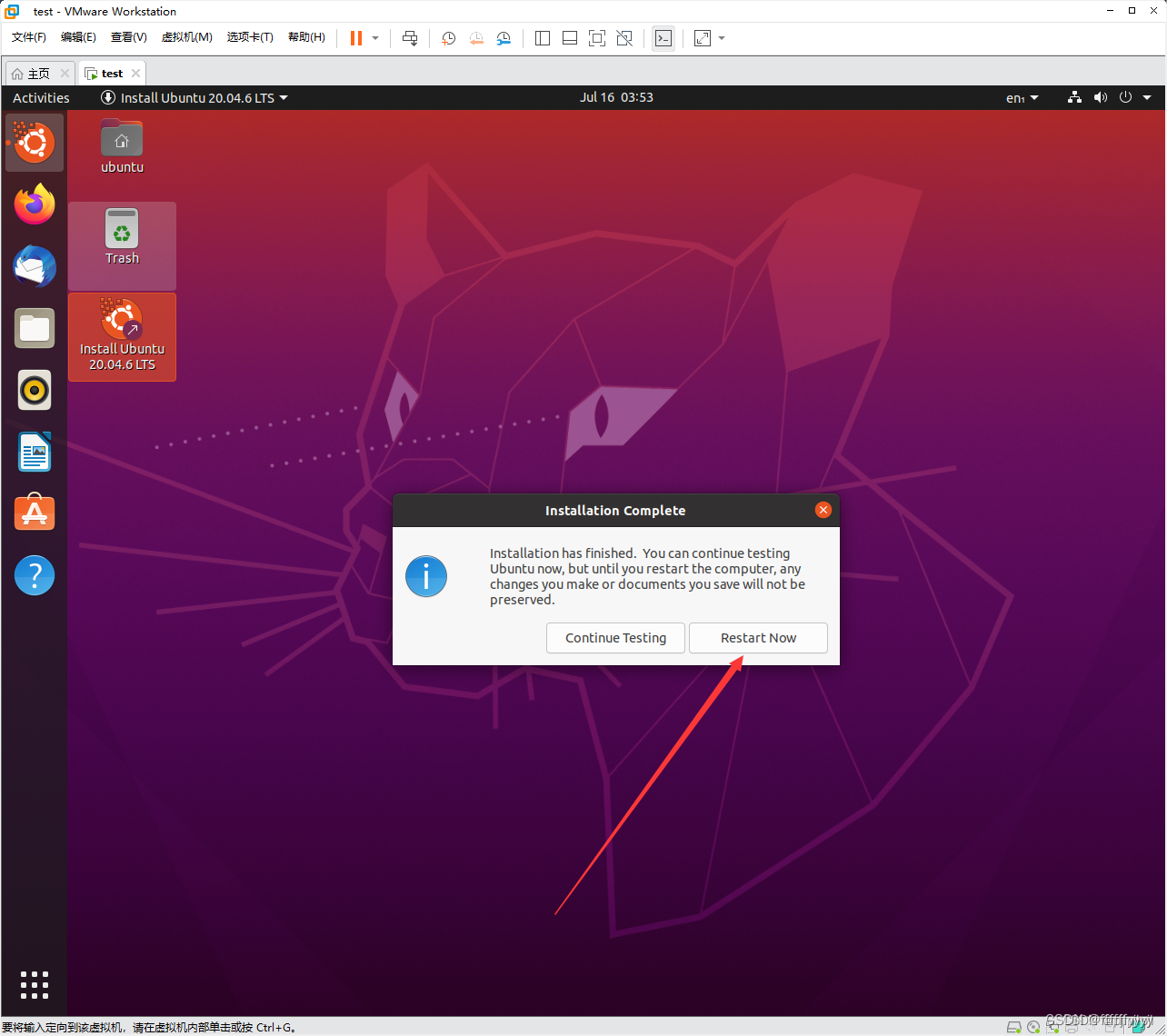This screenshot has height=1036, width=1167.
Task: Open Files manager from the dock
Action: pos(35,328)
